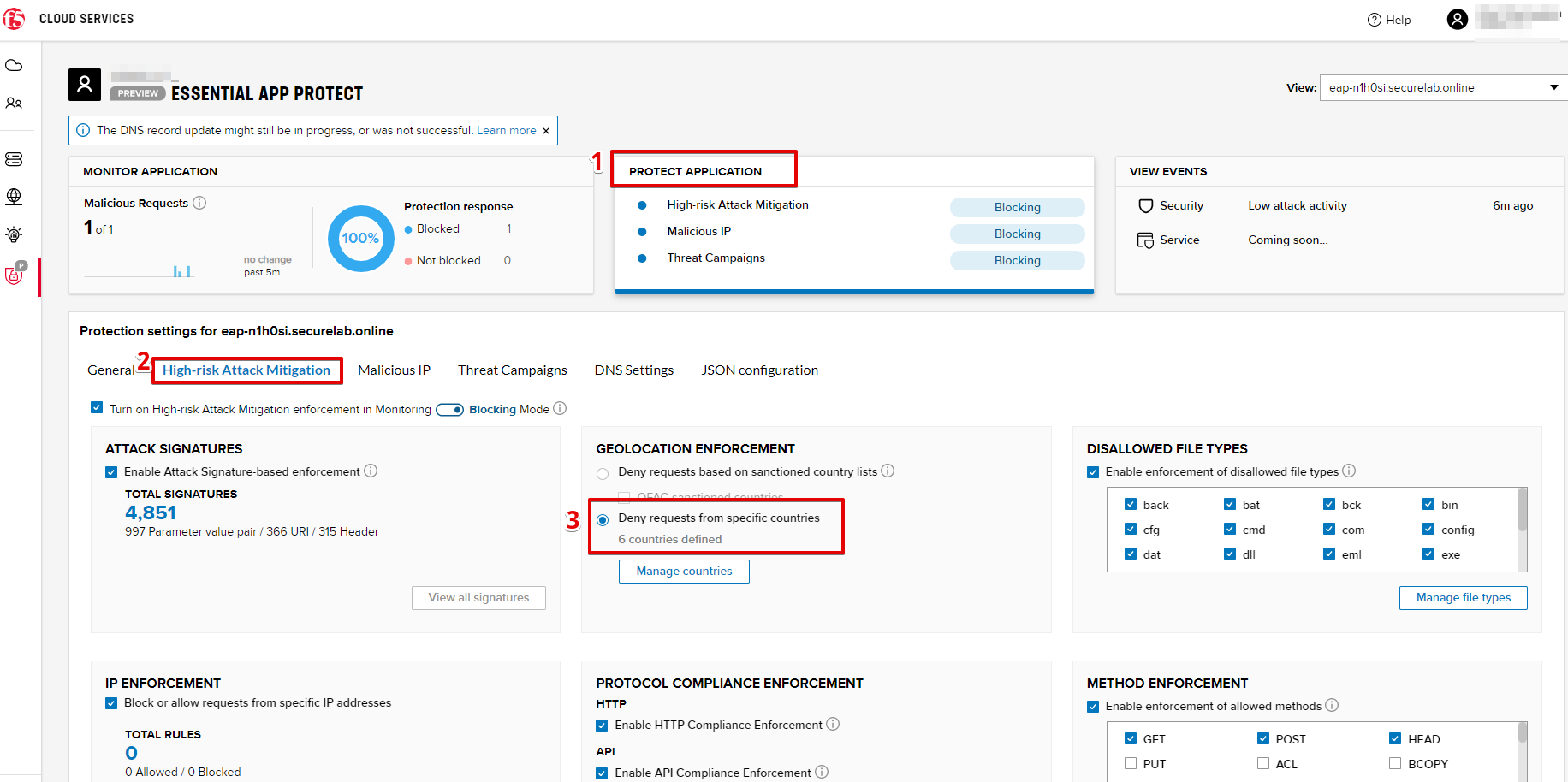Screen dimensions: 1568x782
Task: Uncheck the 'exe' file type
Action: click(1428, 554)
